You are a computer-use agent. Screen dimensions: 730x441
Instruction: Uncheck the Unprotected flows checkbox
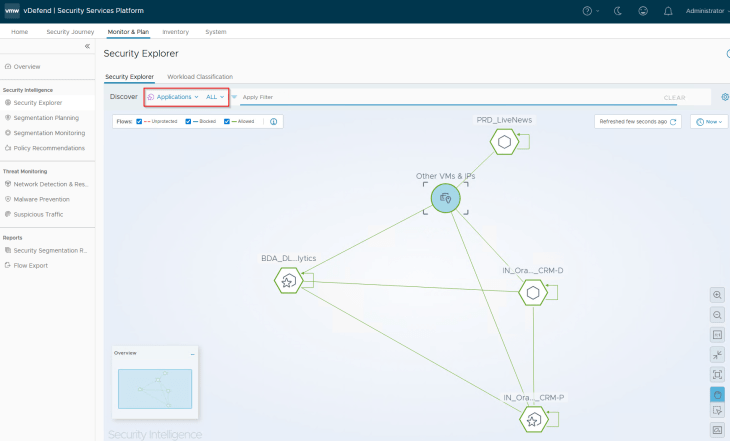[139, 121]
